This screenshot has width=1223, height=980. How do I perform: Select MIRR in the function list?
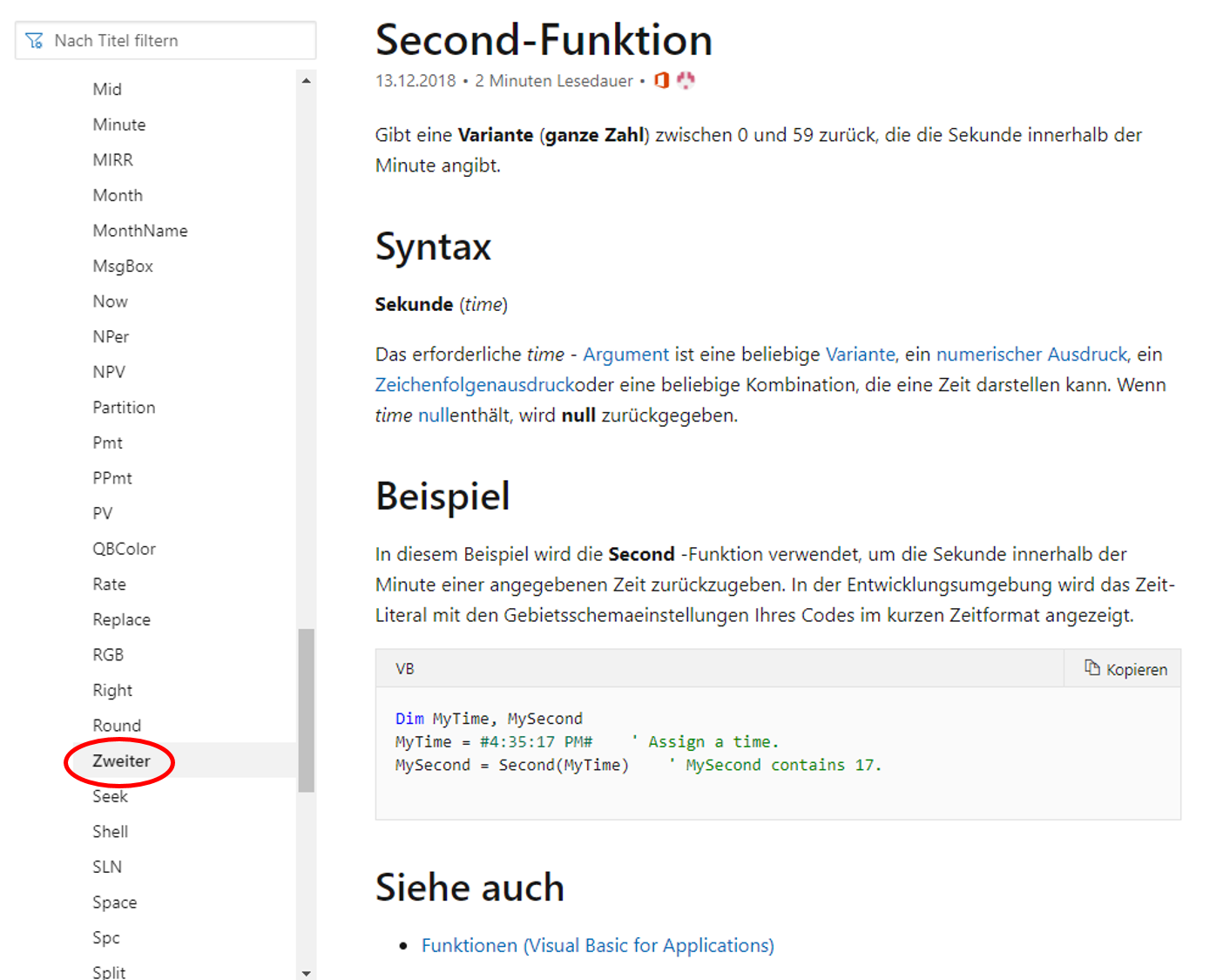pyautogui.click(x=113, y=159)
